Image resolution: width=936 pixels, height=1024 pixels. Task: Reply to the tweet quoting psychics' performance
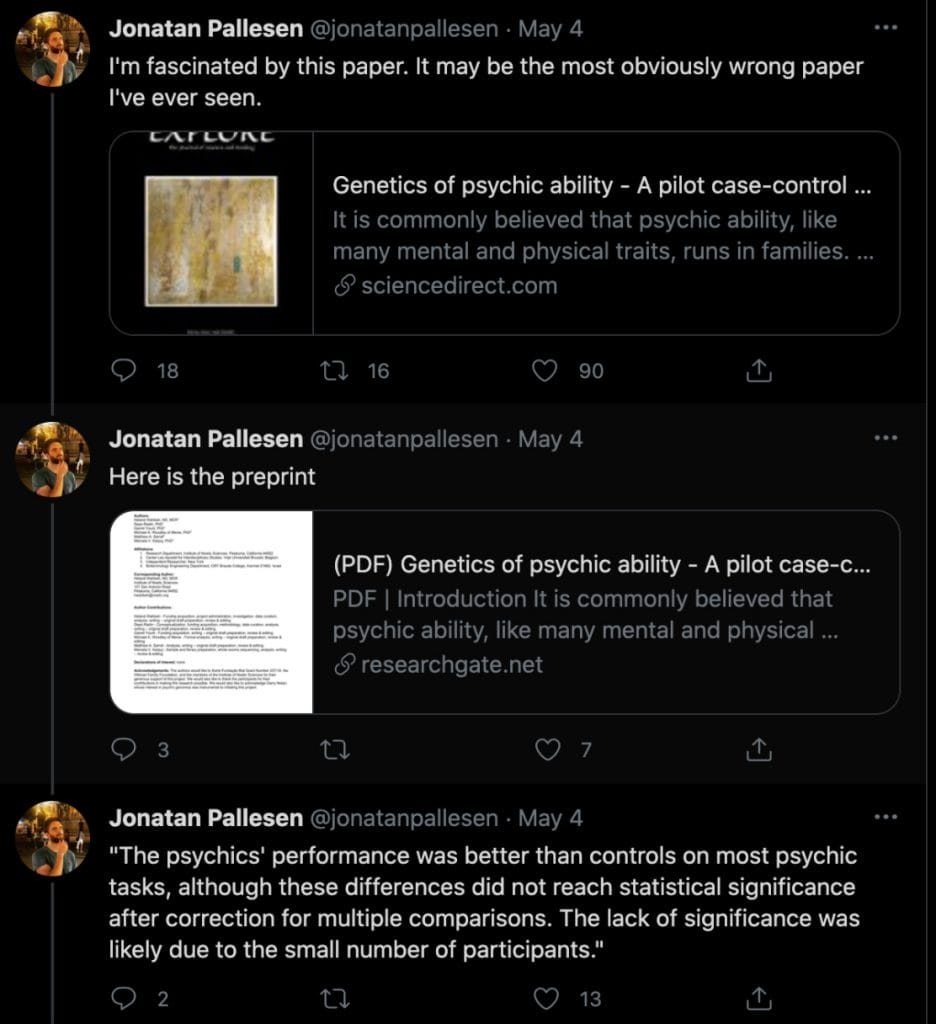(x=124, y=997)
